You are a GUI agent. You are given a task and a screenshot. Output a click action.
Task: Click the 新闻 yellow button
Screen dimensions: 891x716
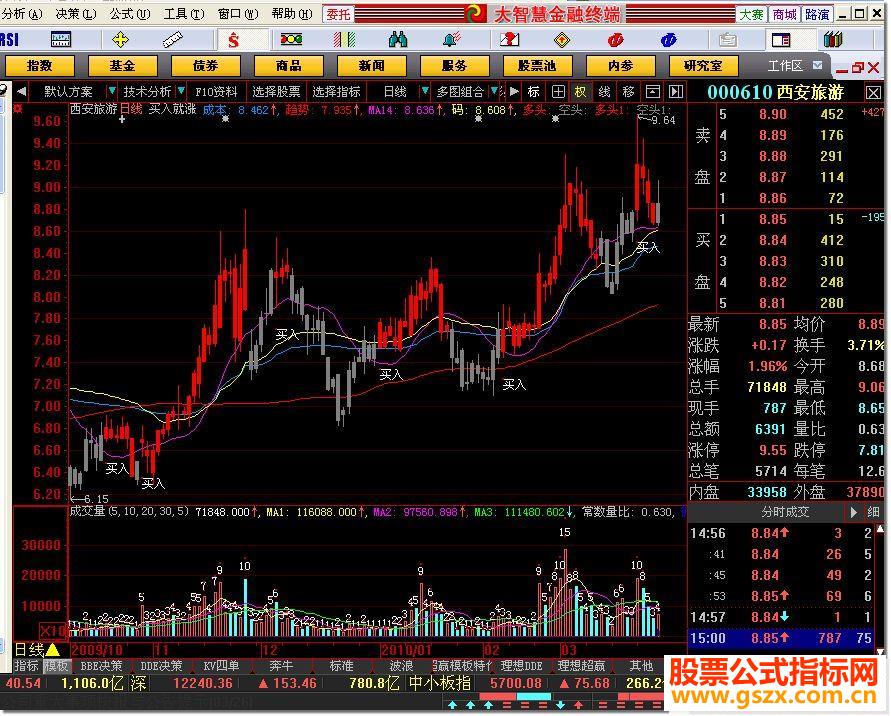click(x=371, y=66)
